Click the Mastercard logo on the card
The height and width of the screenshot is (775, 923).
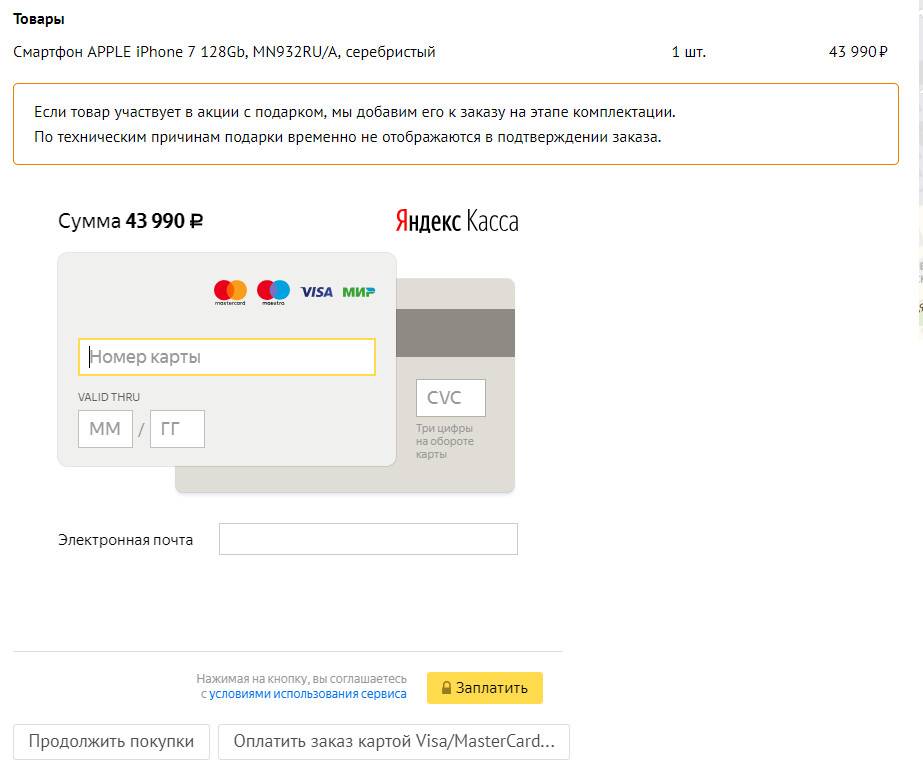230,291
